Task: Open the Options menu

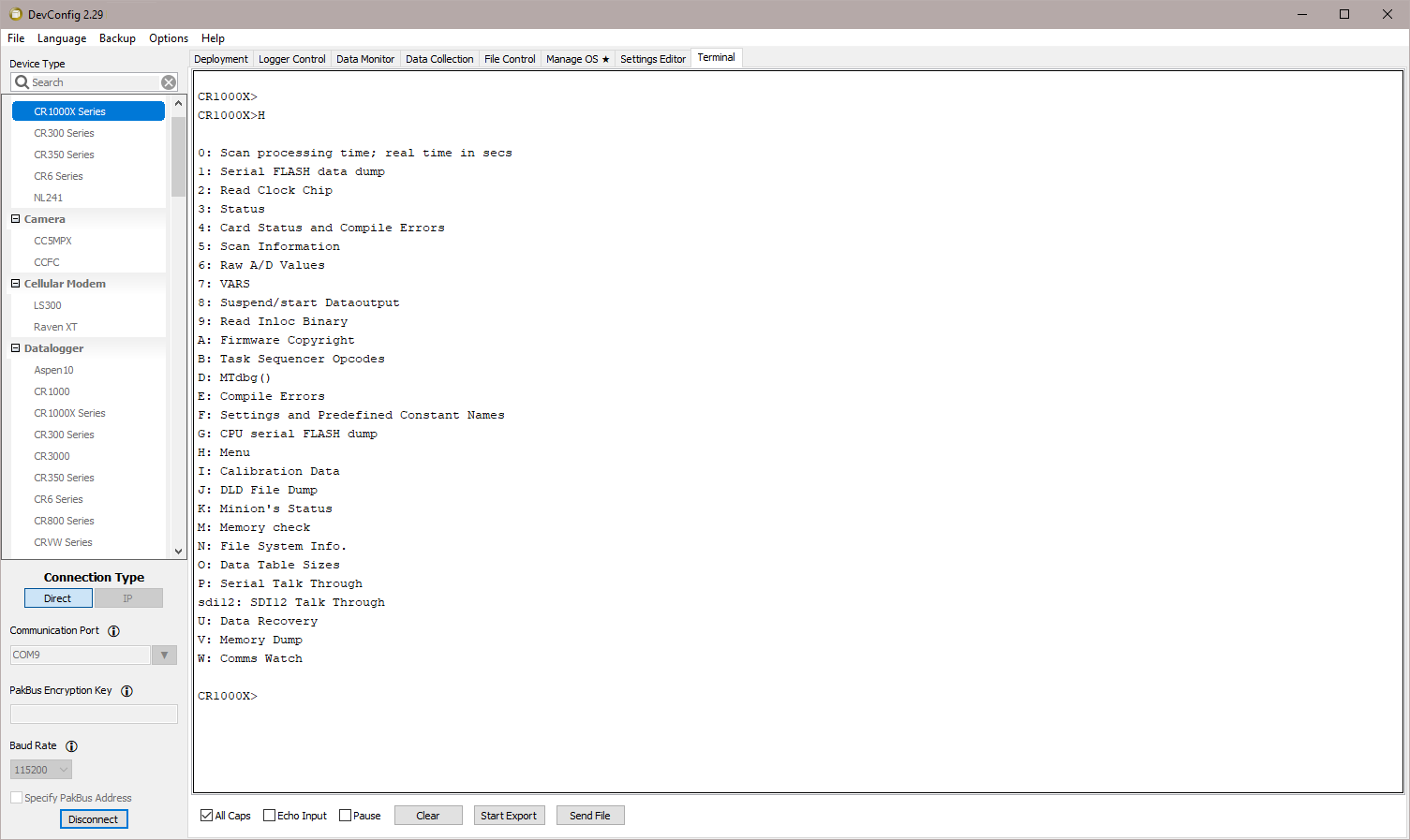Action: 169,38
